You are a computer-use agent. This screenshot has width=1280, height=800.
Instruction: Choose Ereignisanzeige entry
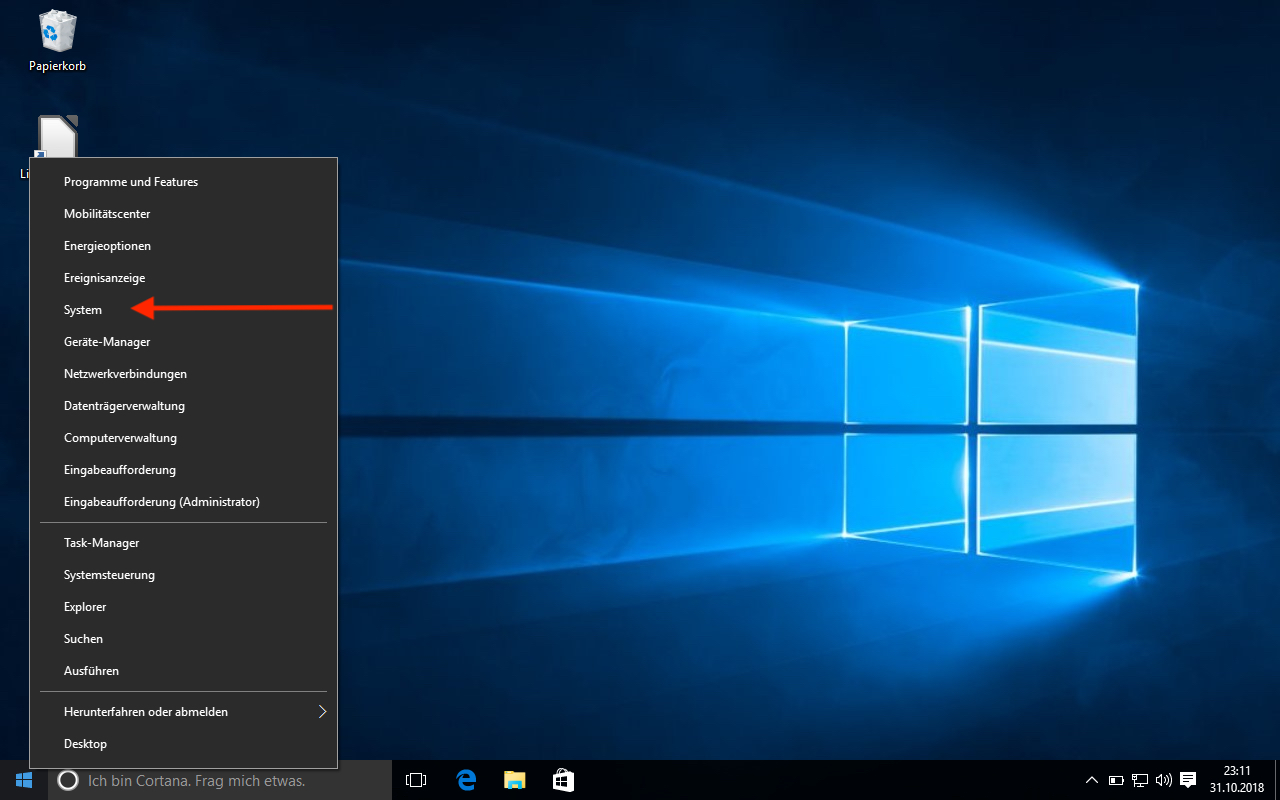[183, 278]
